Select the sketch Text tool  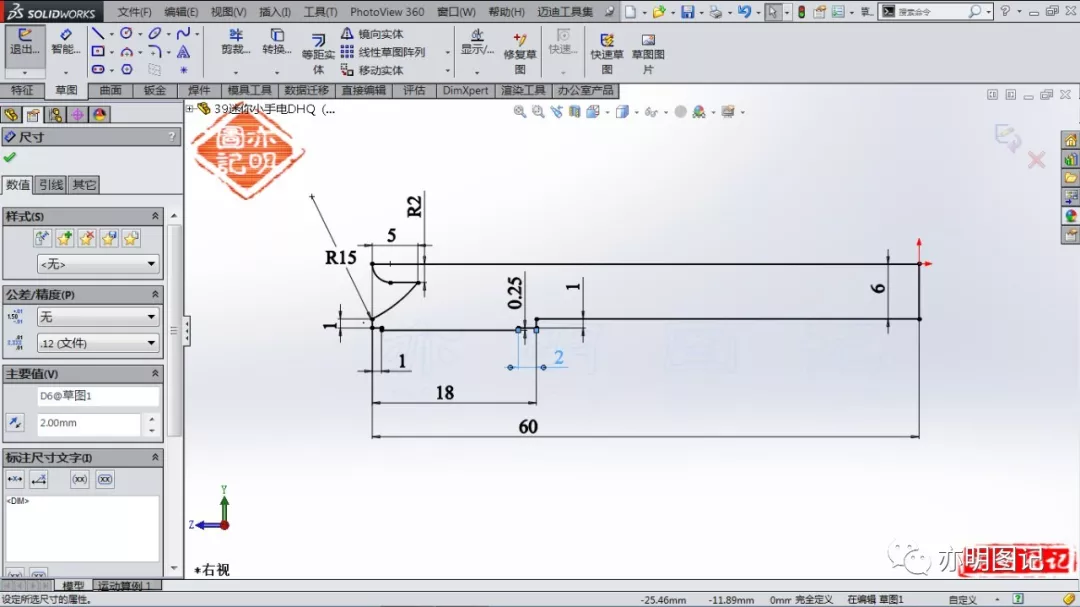click(183, 52)
